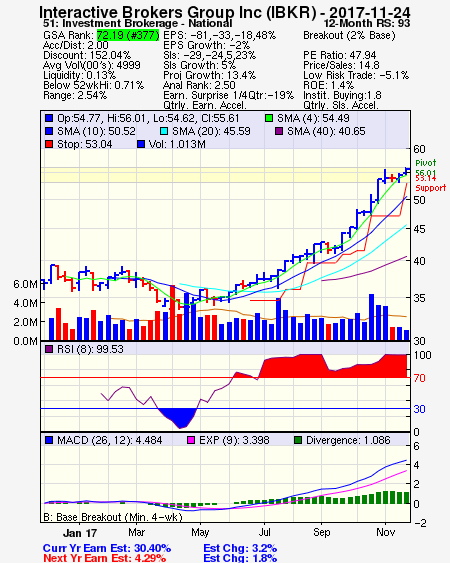Click the 'EPS Growth: -2%' text

(x=207, y=45)
